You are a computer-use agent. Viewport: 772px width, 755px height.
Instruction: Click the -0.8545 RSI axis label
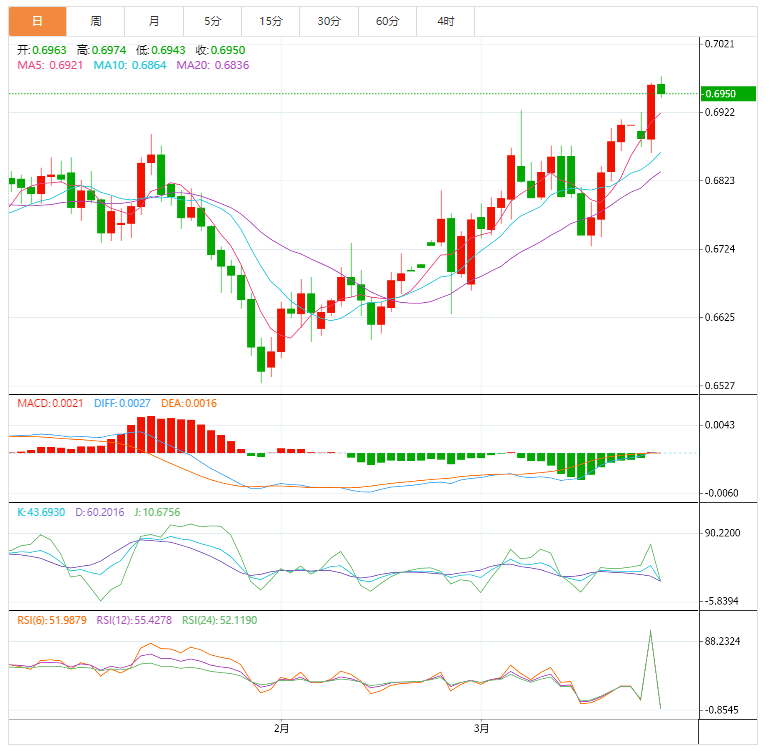[721, 710]
